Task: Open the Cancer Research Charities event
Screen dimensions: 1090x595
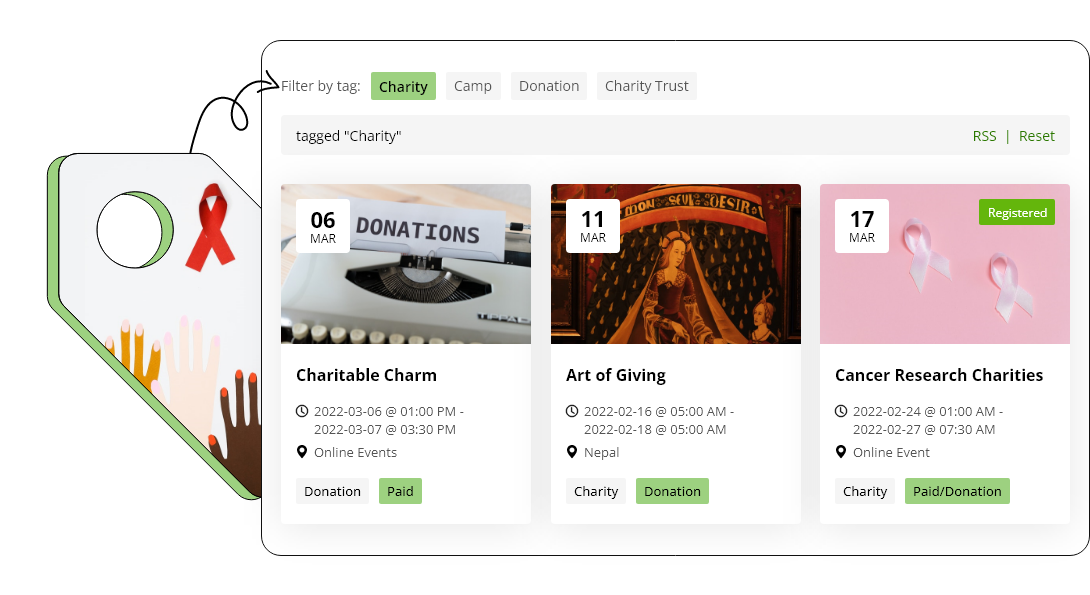Action: coord(938,375)
